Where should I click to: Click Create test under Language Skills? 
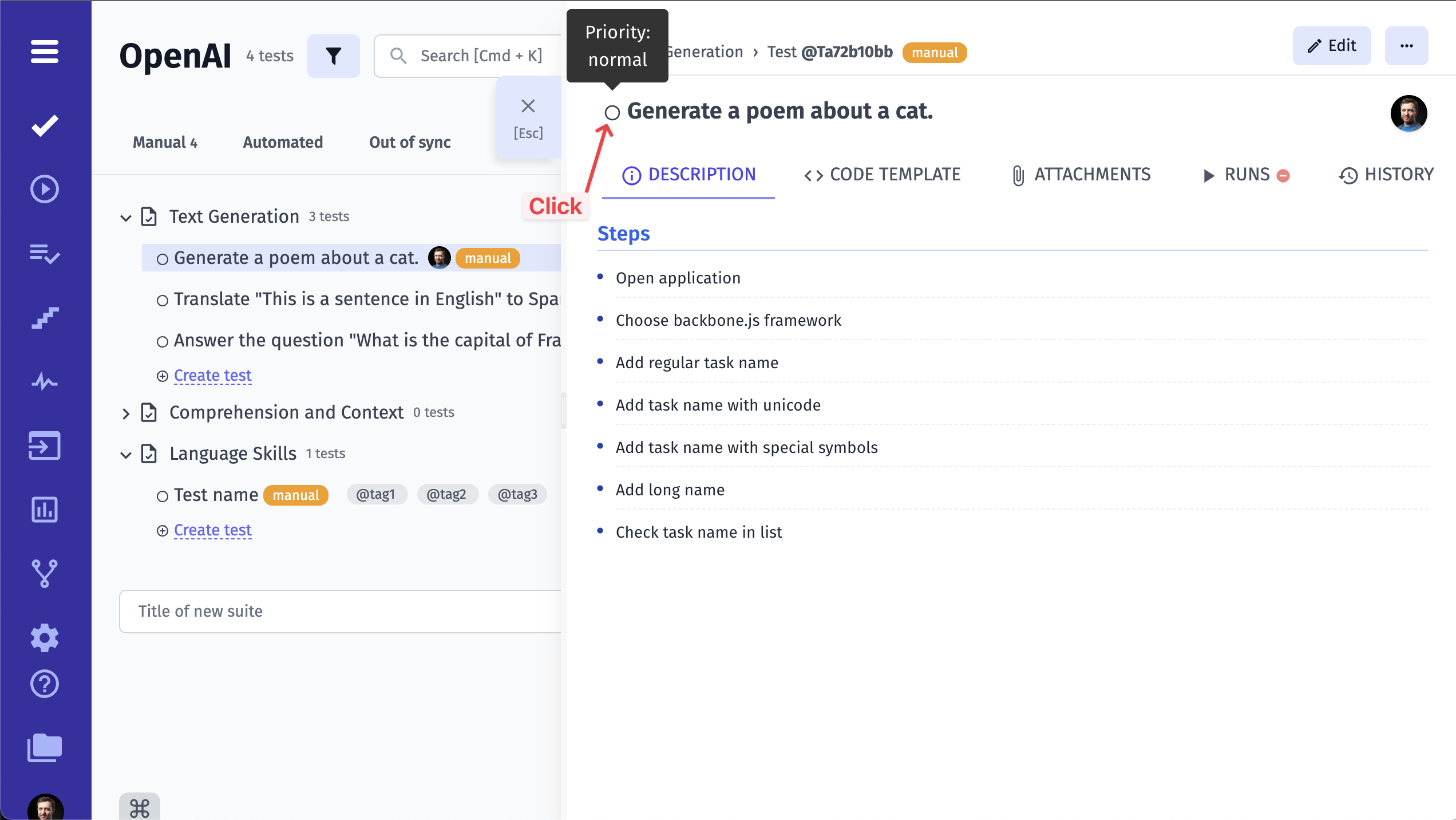pos(212,530)
